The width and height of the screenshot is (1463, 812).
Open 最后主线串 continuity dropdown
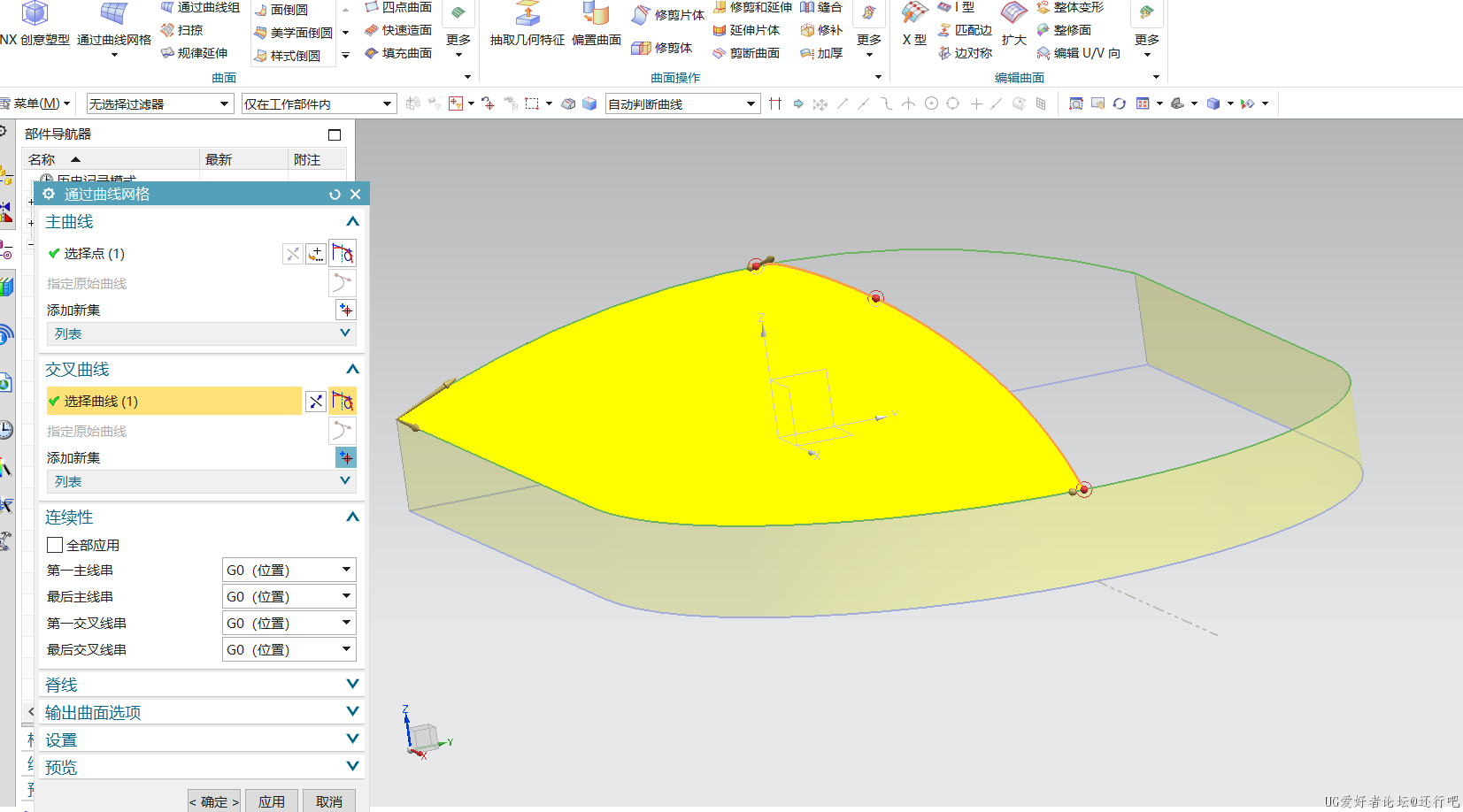[289, 596]
